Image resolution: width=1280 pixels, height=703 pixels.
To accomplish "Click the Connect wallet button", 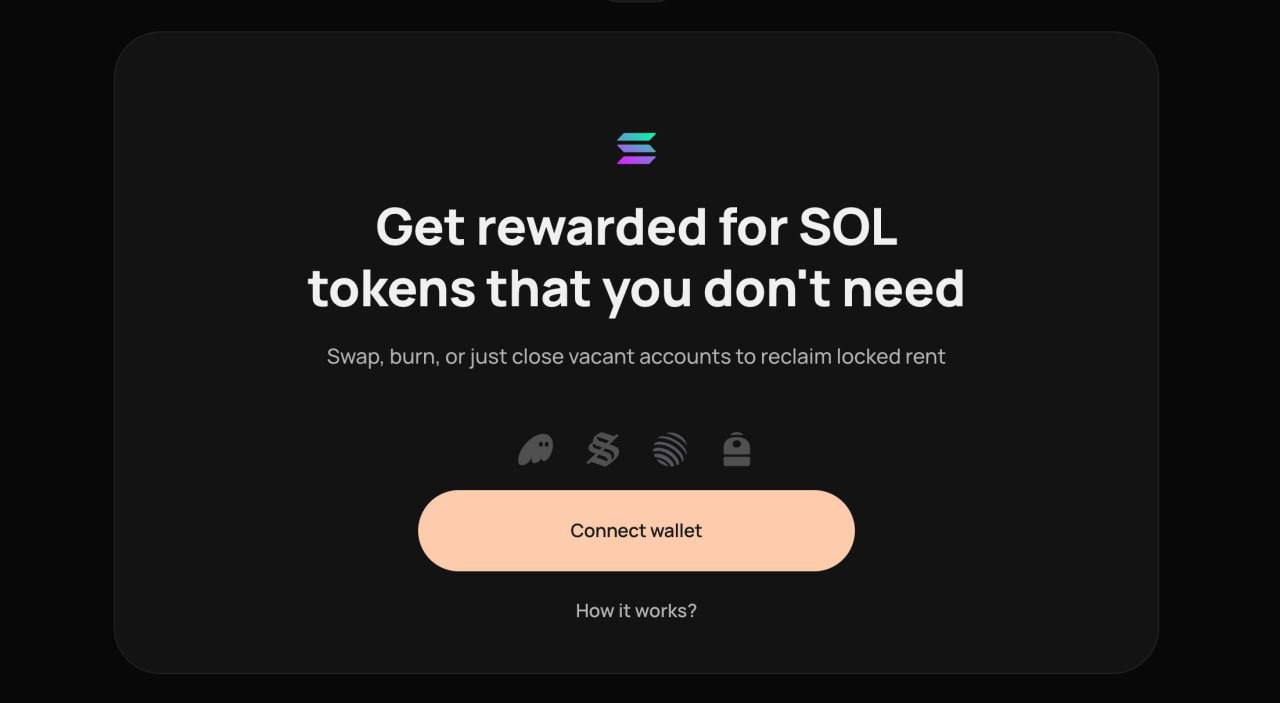I will (x=636, y=531).
